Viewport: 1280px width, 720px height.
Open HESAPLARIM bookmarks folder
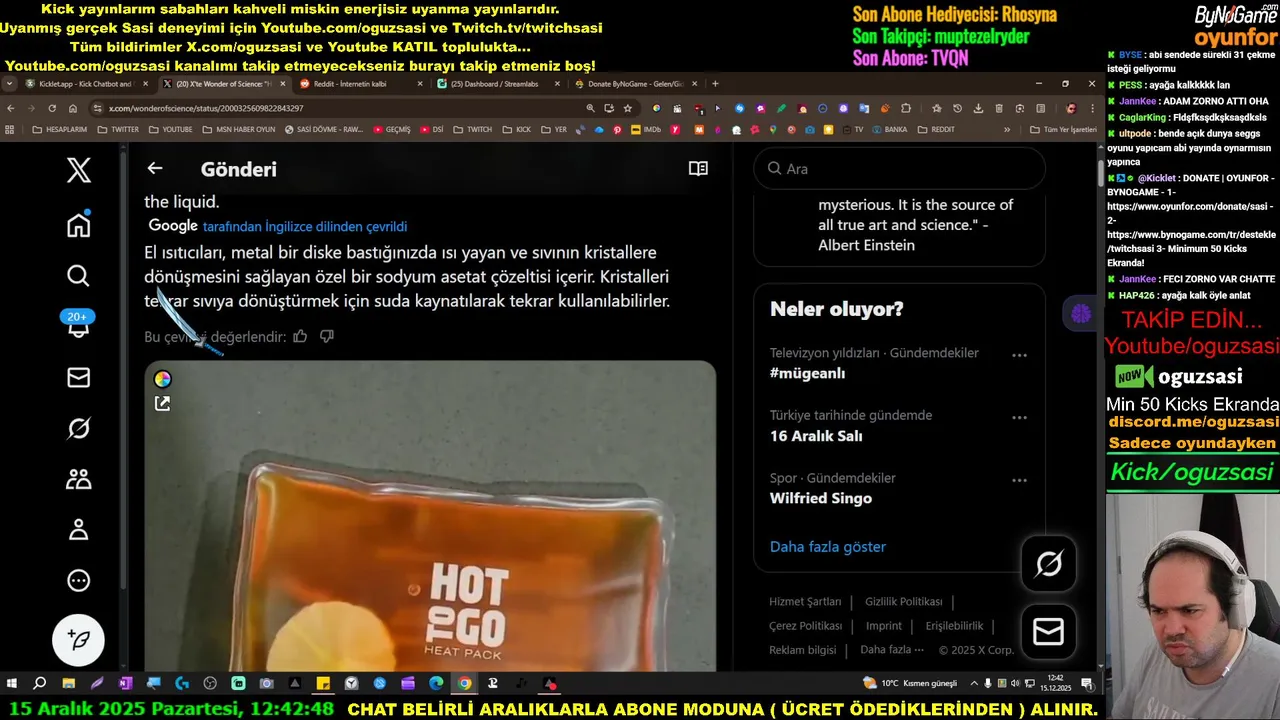(x=59, y=129)
